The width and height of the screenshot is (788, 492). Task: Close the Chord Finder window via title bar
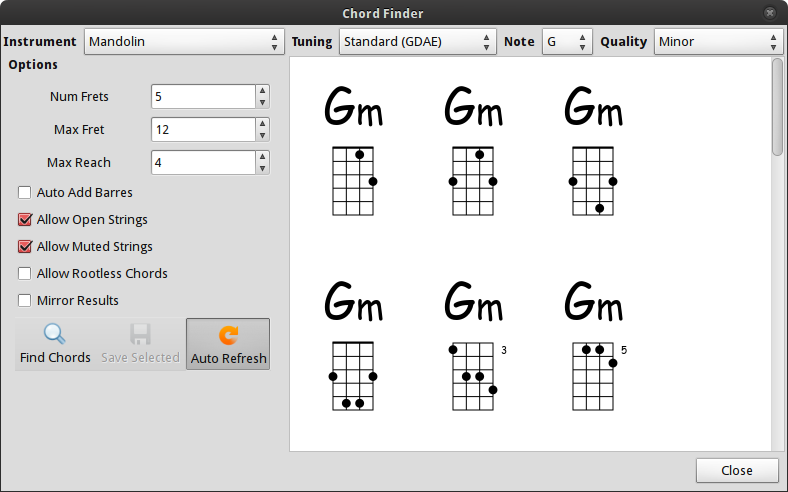768,13
